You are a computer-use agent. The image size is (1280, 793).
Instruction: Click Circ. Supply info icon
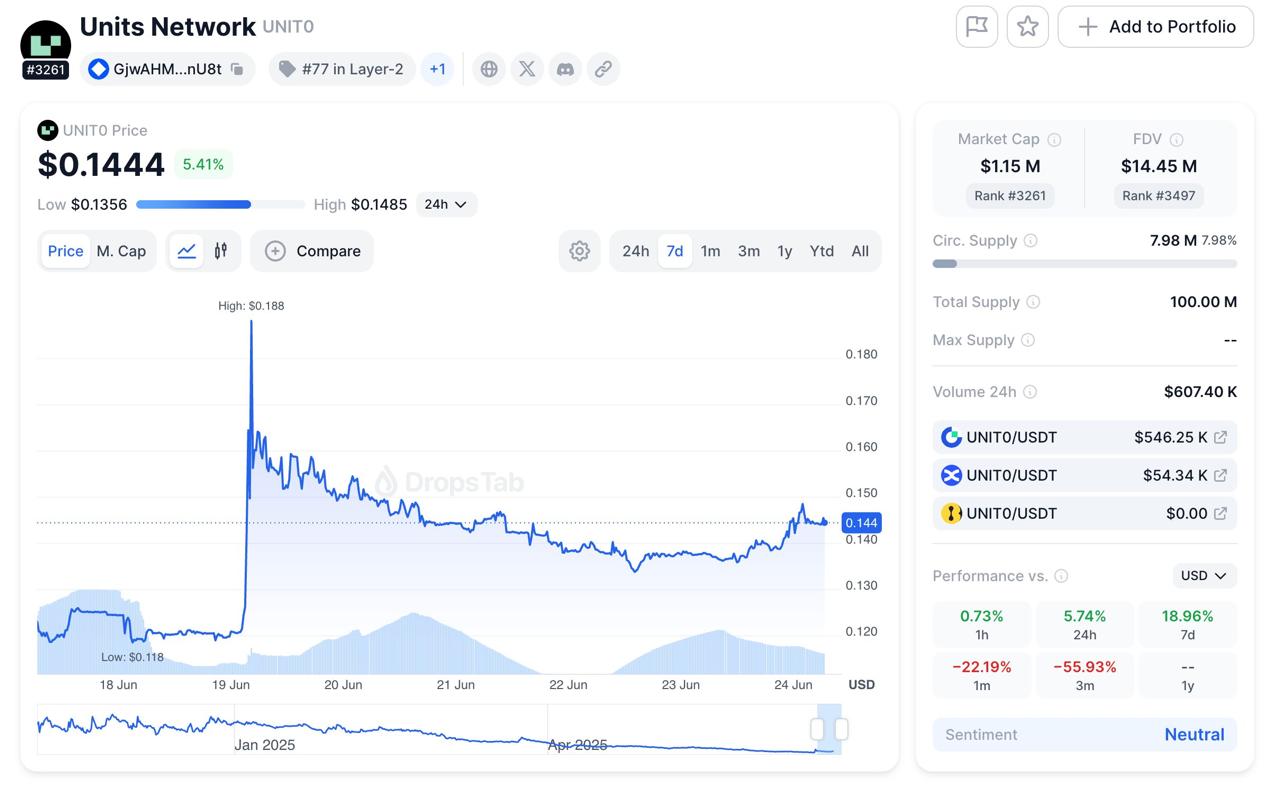(1031, 241)
